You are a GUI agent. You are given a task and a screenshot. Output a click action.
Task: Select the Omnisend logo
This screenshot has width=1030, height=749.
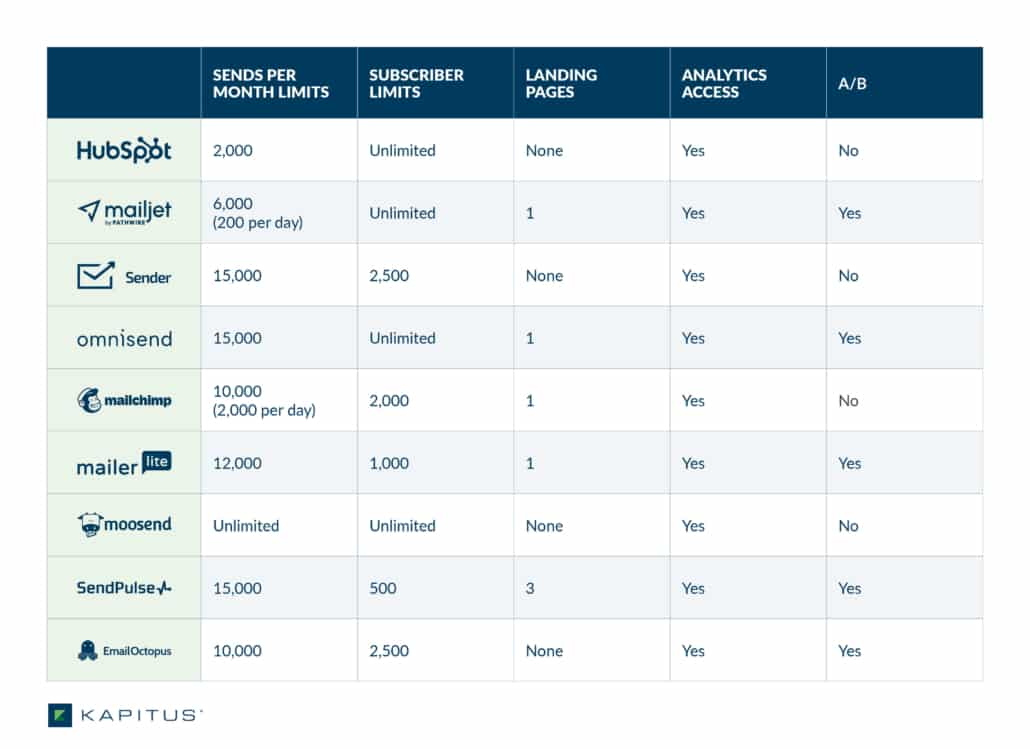124,338
